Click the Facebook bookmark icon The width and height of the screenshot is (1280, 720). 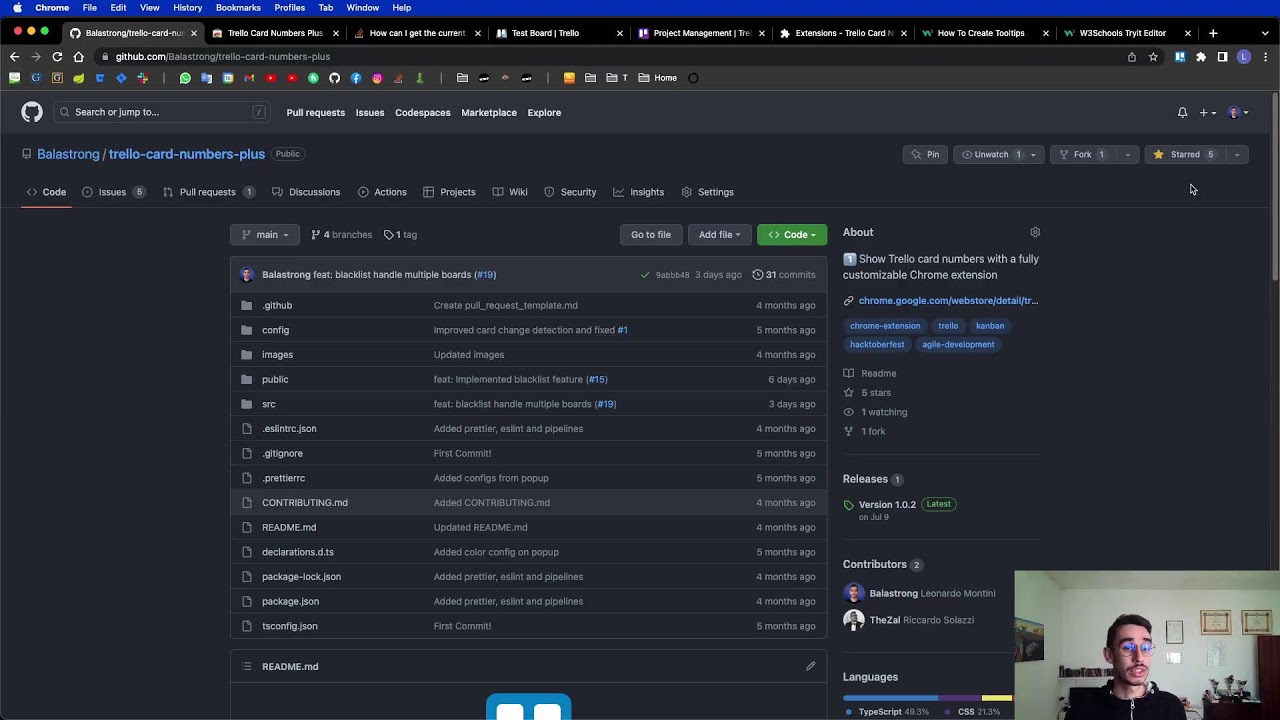[355, 78]
